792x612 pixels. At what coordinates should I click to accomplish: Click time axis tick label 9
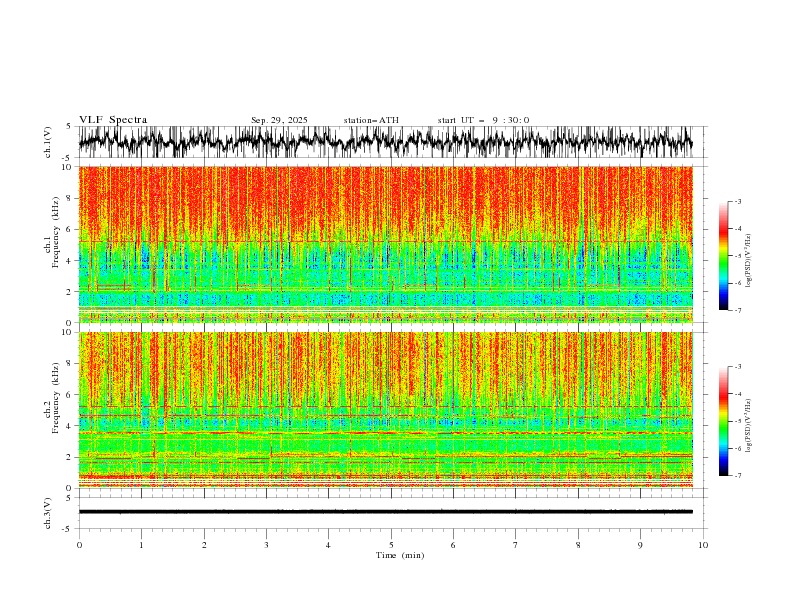(x=640, y=545)
